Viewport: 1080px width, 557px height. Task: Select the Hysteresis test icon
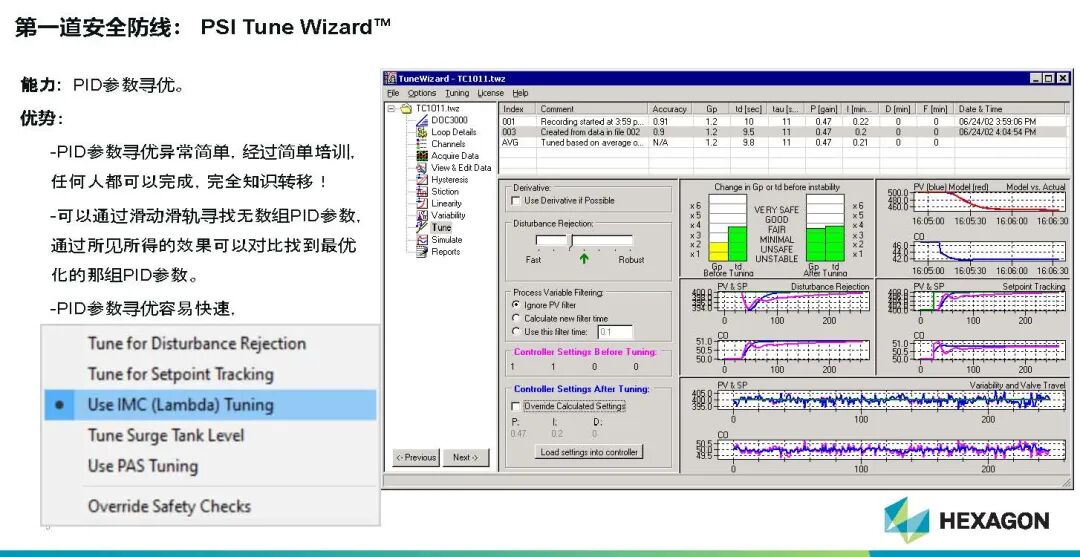(x=422, y=180)
